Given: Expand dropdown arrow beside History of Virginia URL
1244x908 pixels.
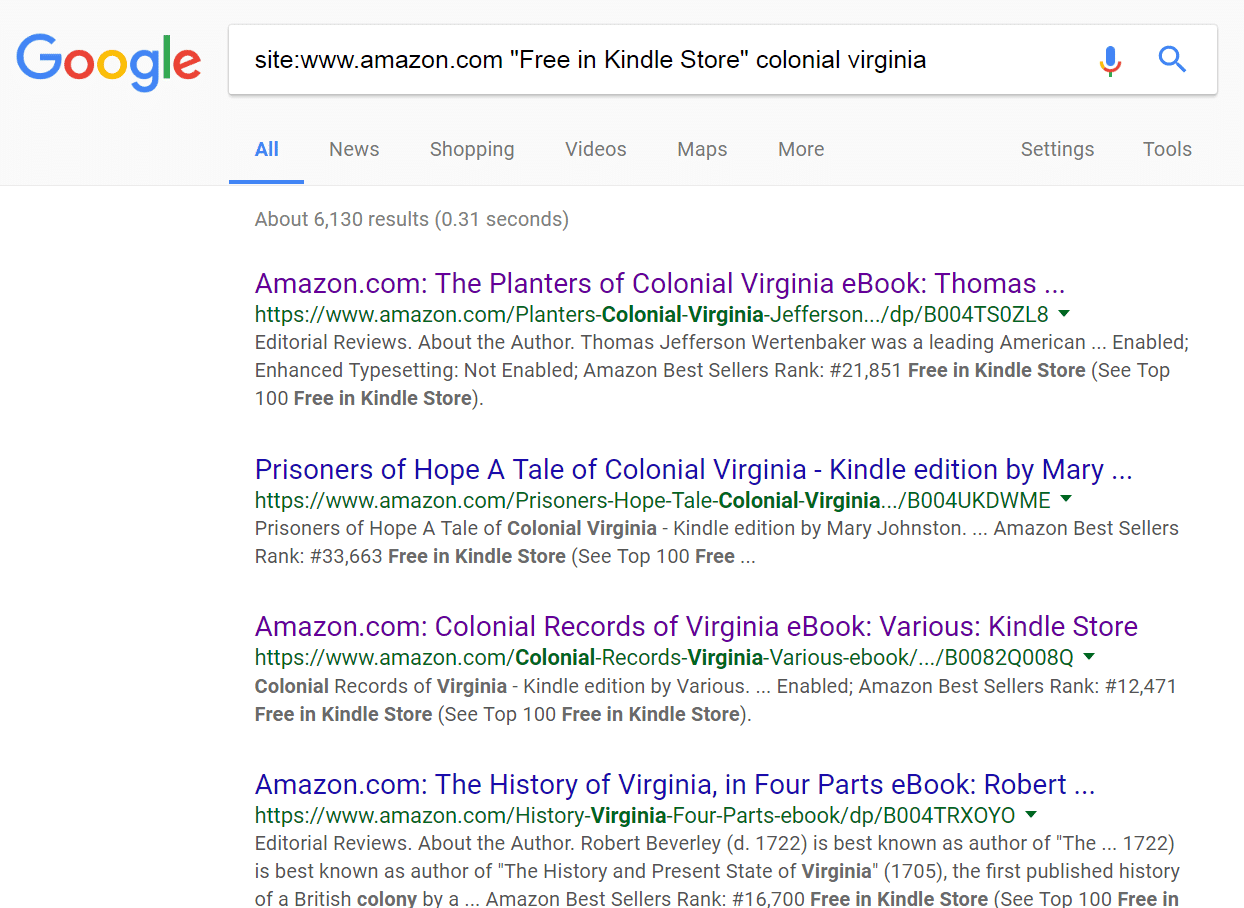Looking at the screenshot, I should point(1031,814).
